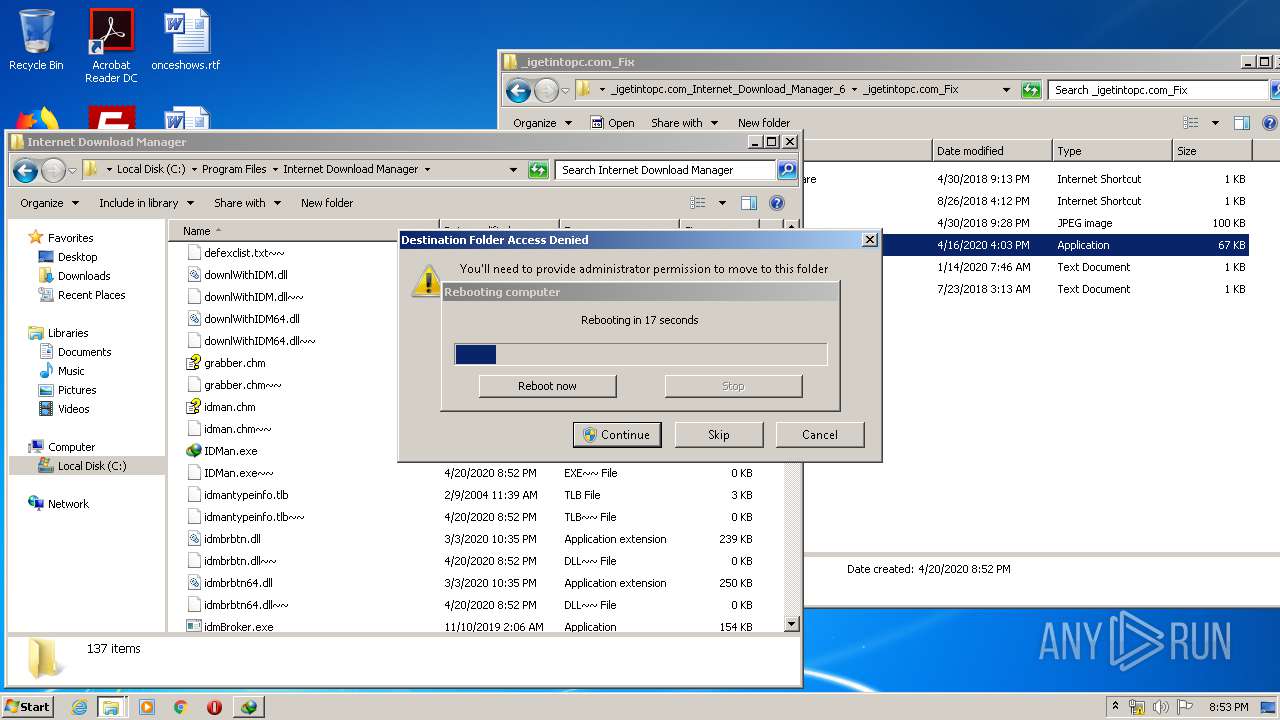Open help in Internet Download Manager window
Image resolution: width=1280 pixels, height=720 pixels.
pos(777,203)
